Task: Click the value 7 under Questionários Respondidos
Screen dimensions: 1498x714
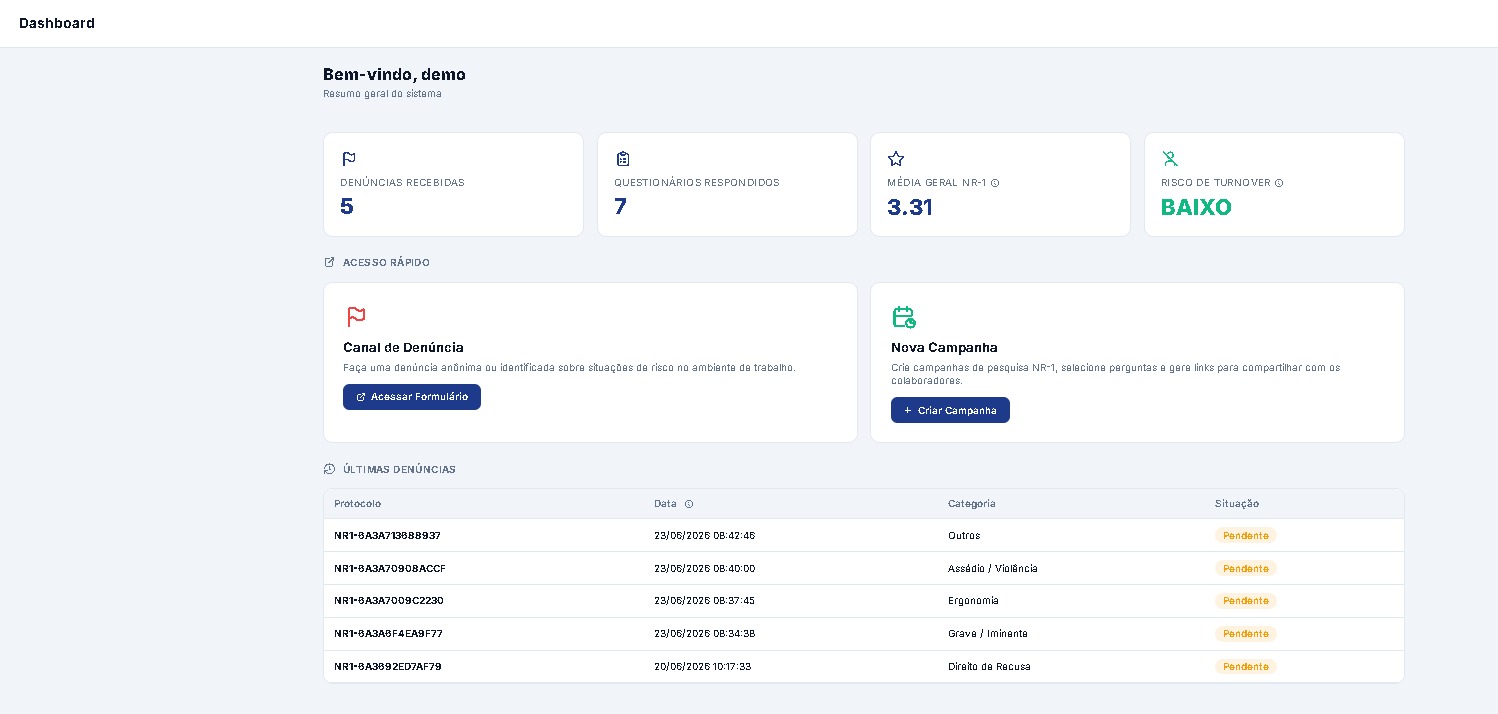Action: click(x=621, y=207)
